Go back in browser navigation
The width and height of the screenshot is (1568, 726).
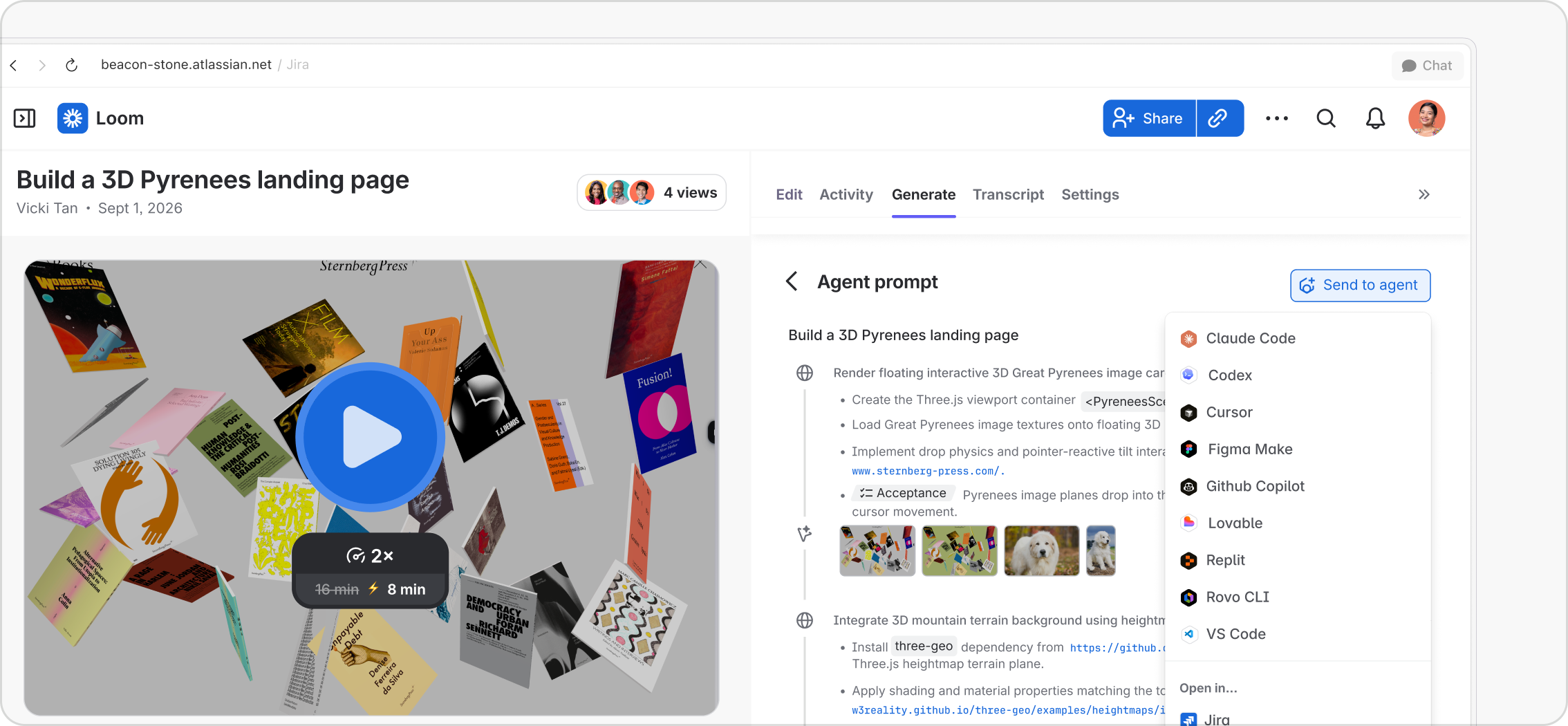click(14, 65)
